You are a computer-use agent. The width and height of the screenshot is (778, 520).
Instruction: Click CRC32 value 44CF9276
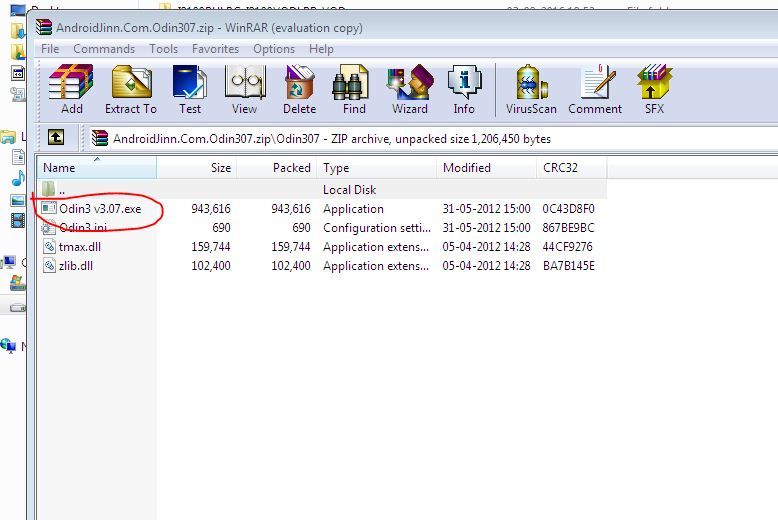(x=568, y=247)
